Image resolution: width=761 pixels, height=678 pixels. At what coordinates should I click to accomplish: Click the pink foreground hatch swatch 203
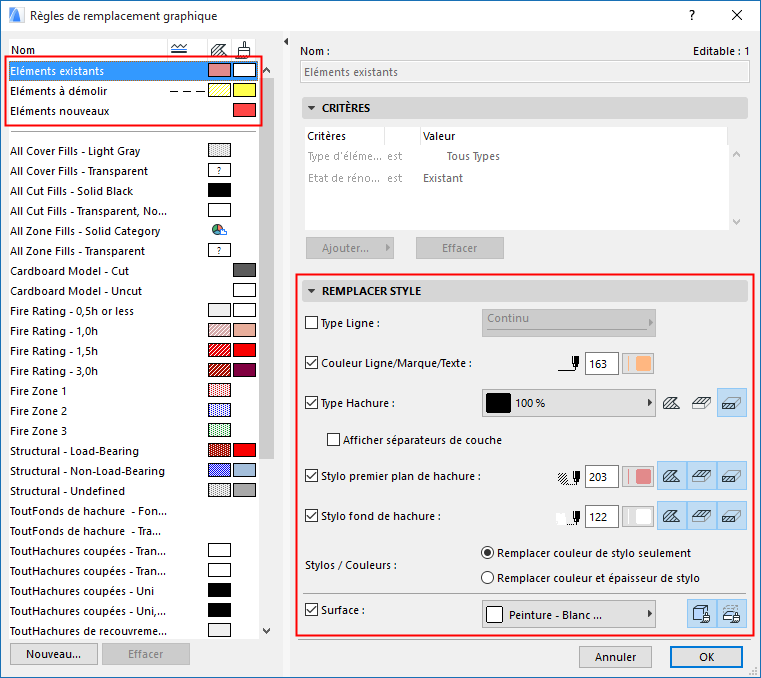(x=638, y=476)
